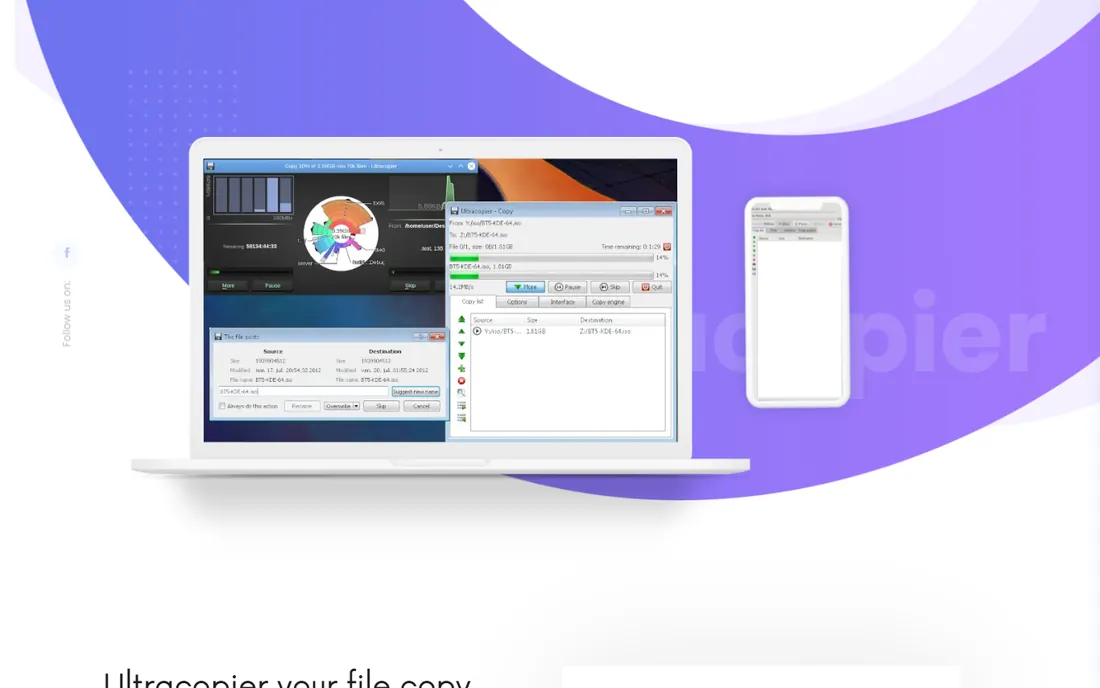Image resolution: width=1100 pixels, height=688 pixels.
Task: Open the Options tab
Action: (x=517, y=302)
